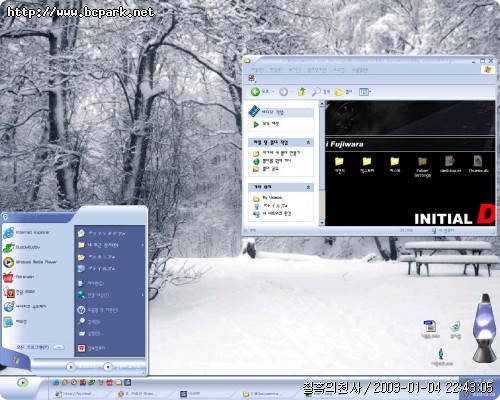
Task: Launch Windows Media Player from the Start menu
Action: (31, 262)
